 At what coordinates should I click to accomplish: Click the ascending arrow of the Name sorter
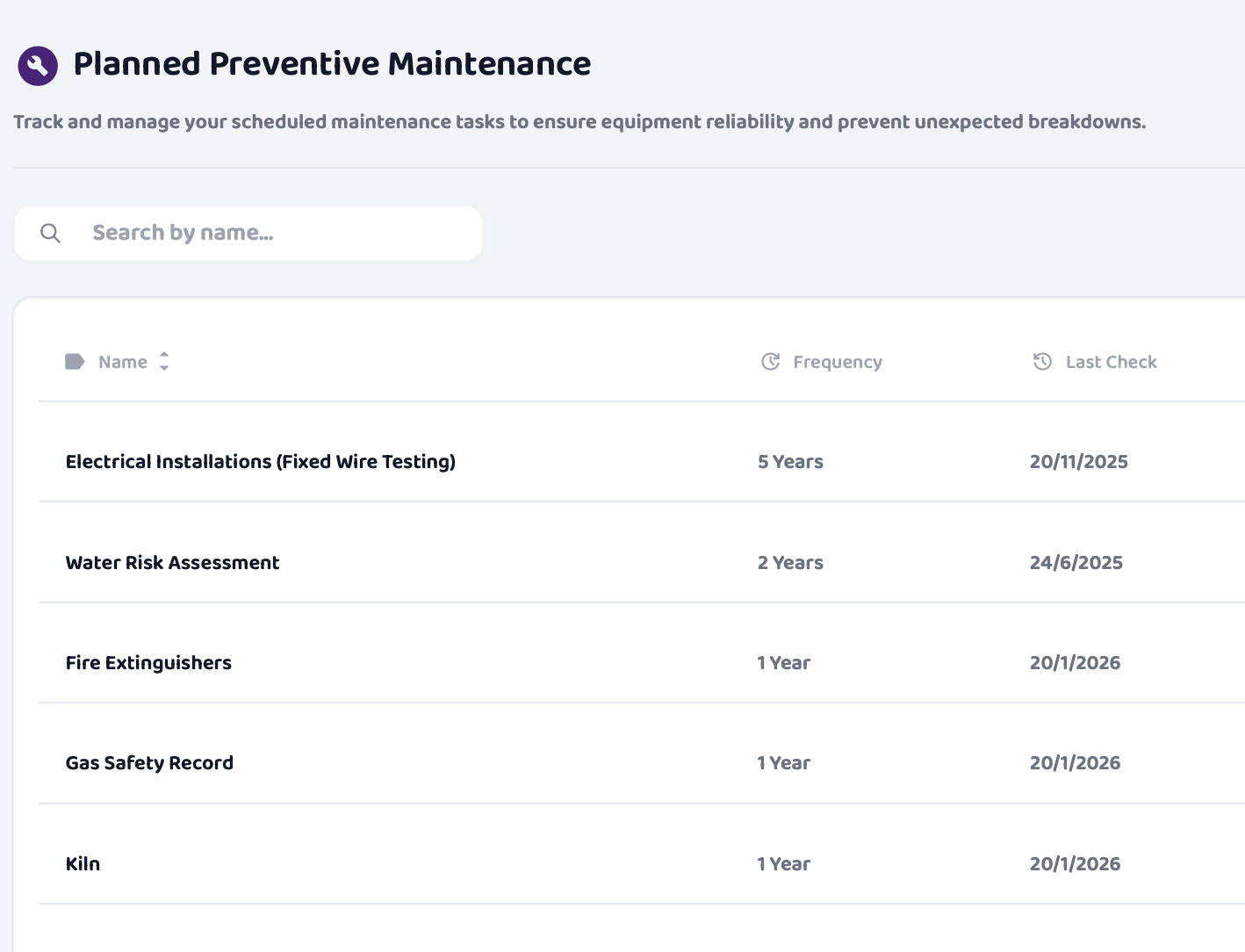tap(164, 356)
